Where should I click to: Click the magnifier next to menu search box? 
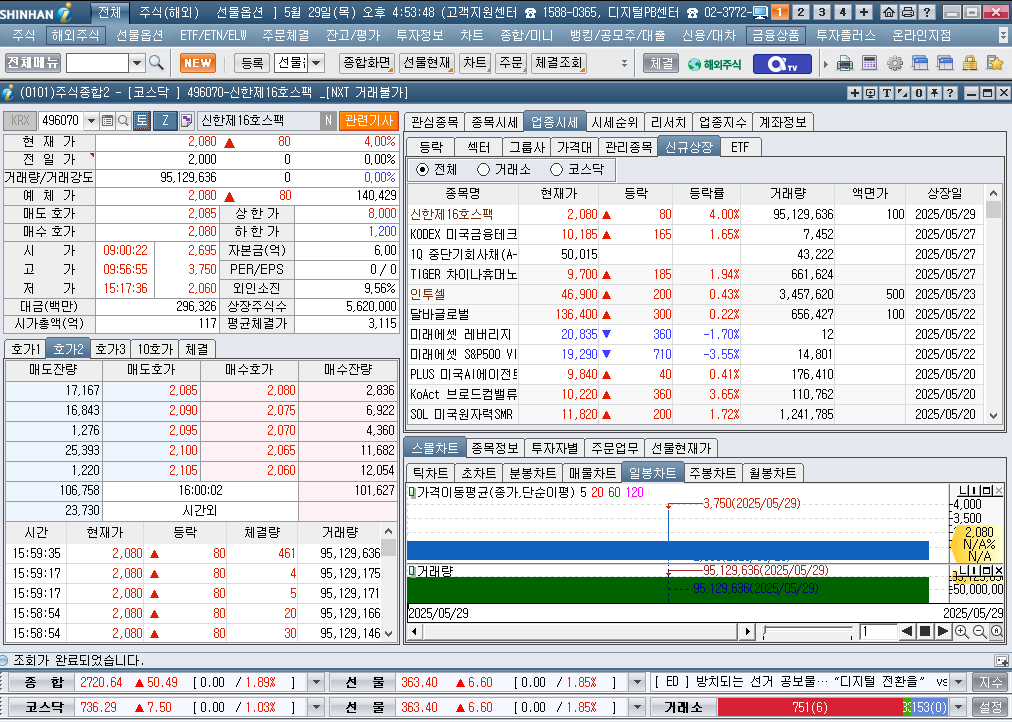click(156, 63)
